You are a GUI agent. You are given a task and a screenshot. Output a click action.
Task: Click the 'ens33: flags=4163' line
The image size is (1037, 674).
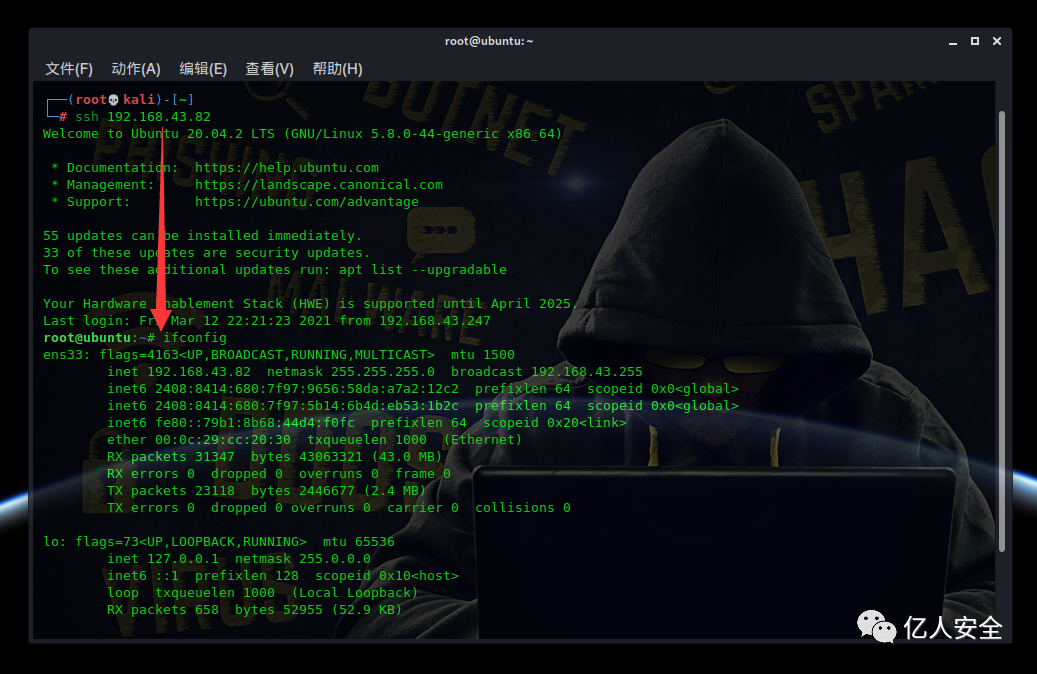pos(278,355)
